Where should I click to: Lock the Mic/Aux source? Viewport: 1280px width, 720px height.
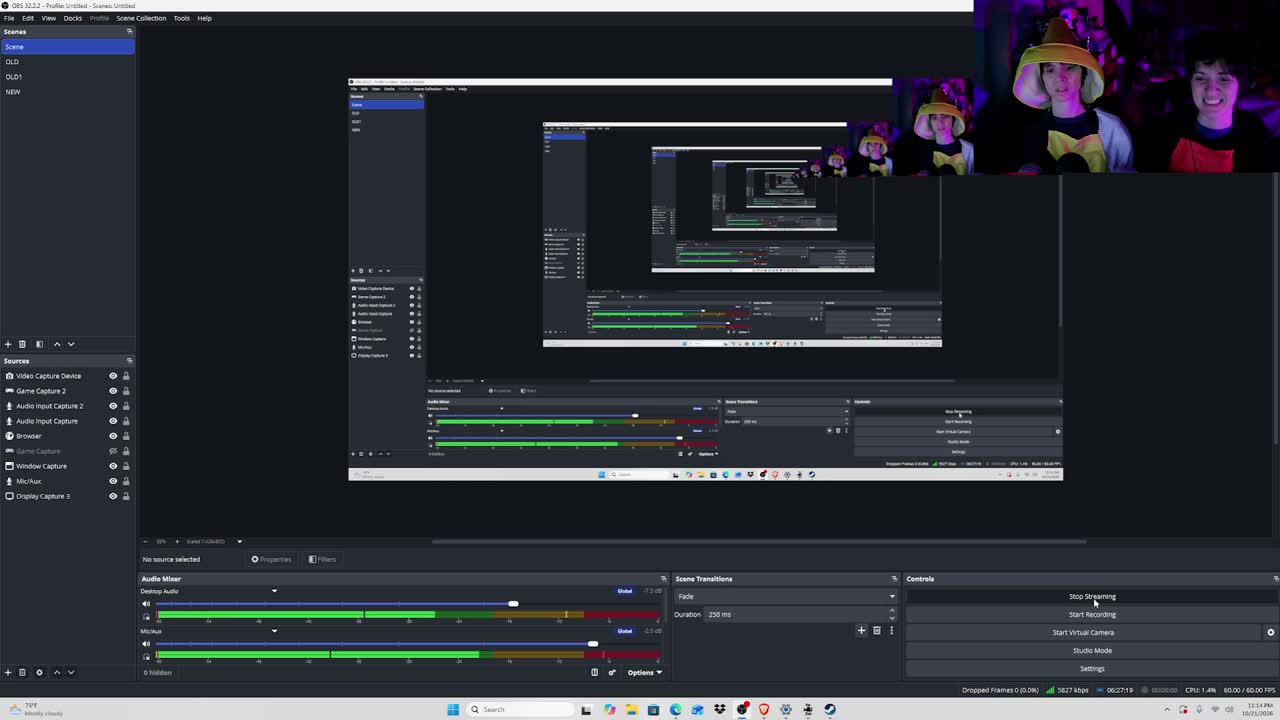(x=126, y=481)
